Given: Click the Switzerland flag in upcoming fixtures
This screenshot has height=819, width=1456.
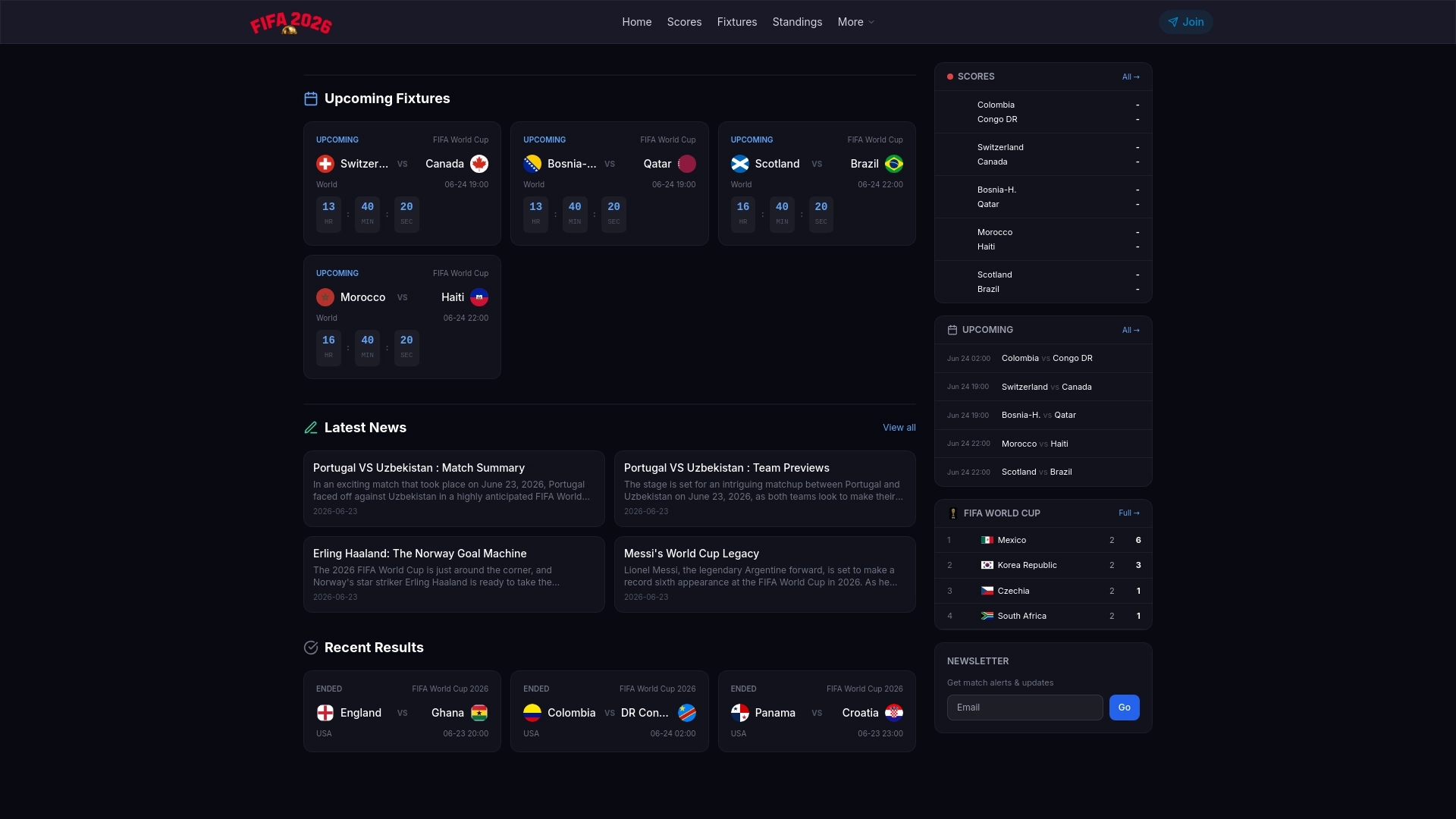Looking at the screenshot, I should coord(325,164).
